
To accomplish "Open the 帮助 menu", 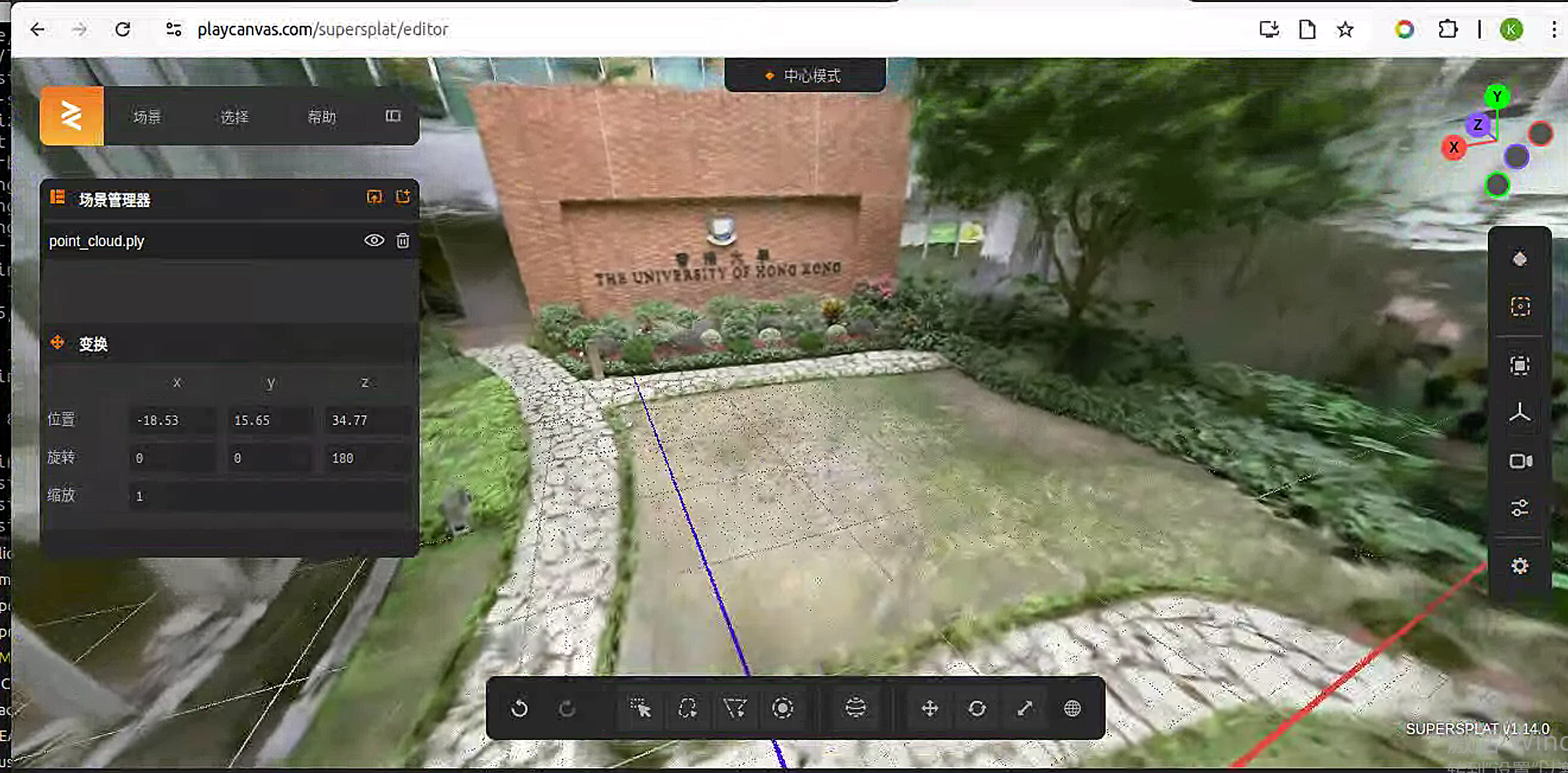I will point(322,117).
